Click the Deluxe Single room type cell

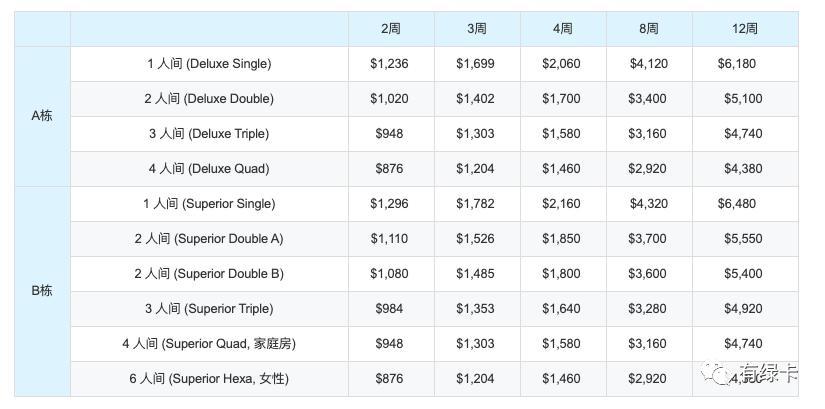(209, 64)
